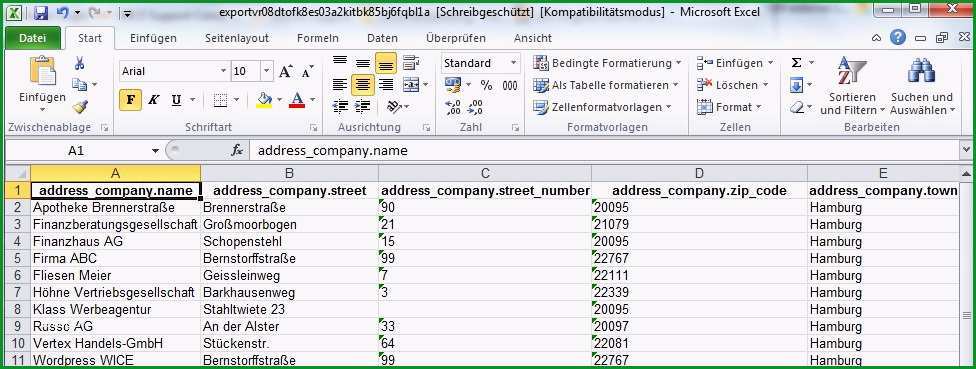Switch to the Formeln tab
This screenshot has width=976, height=369.
coord(317,38)
